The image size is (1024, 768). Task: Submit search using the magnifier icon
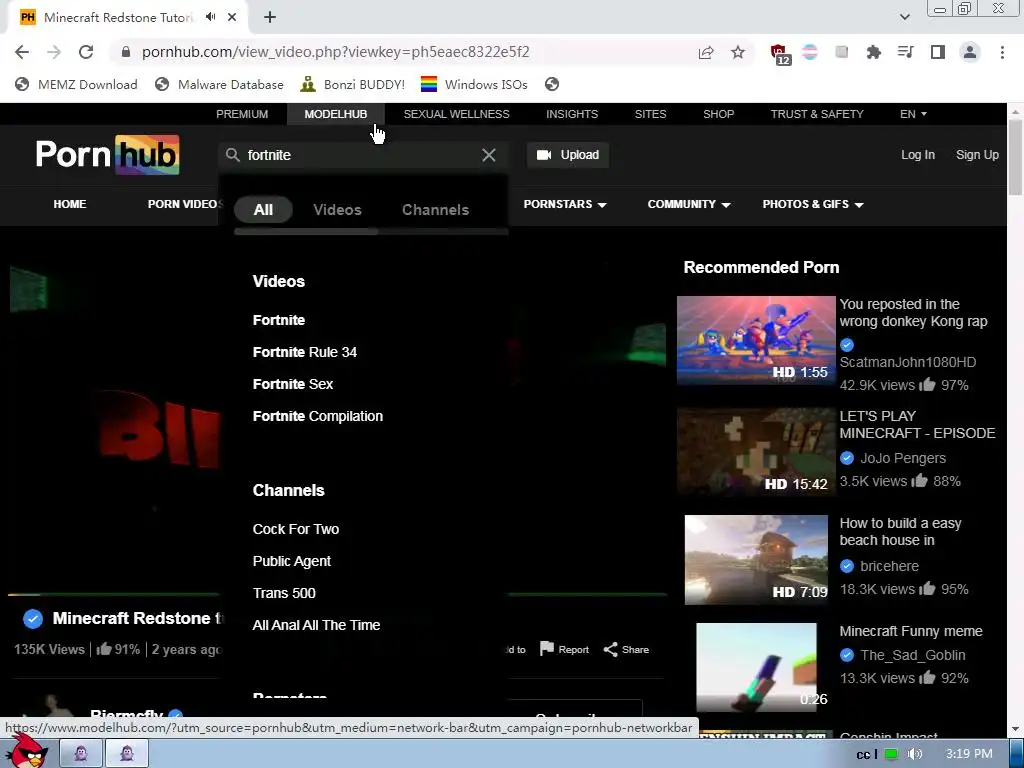pos(232,155)
